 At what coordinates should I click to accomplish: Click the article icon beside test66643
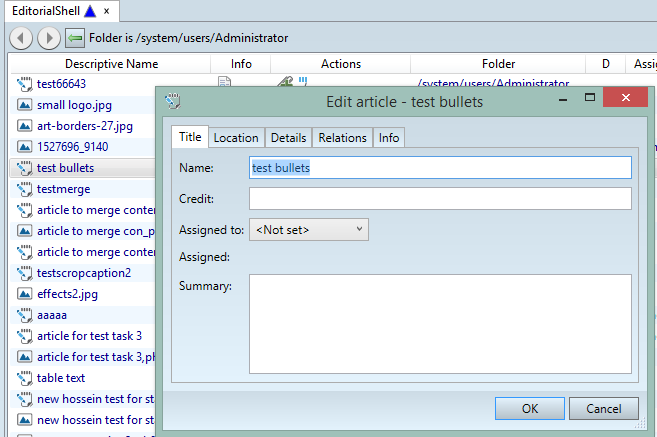click(25, 84)
